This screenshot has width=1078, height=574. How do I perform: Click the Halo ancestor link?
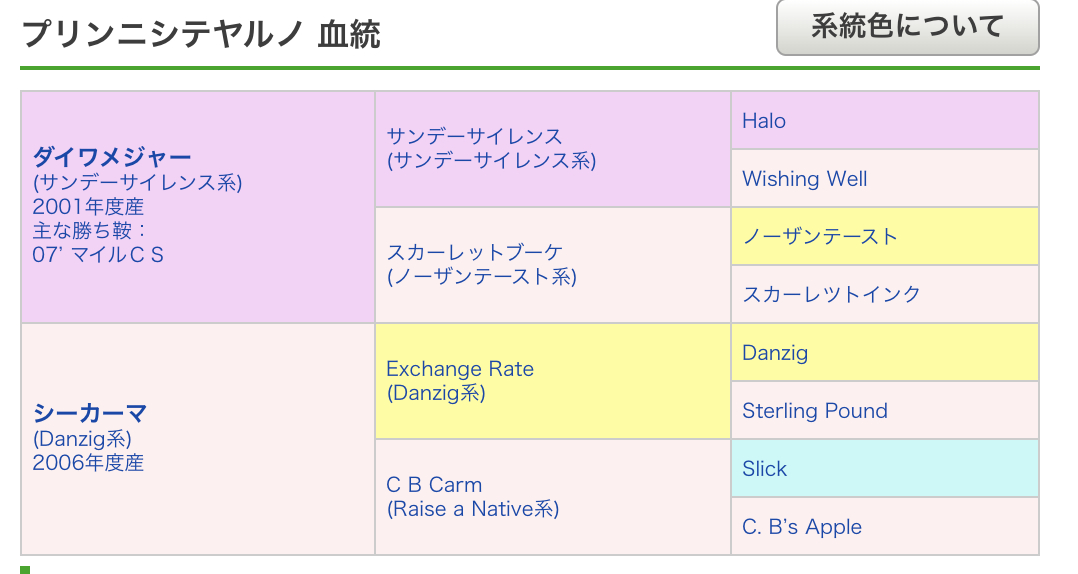(764, 121)
